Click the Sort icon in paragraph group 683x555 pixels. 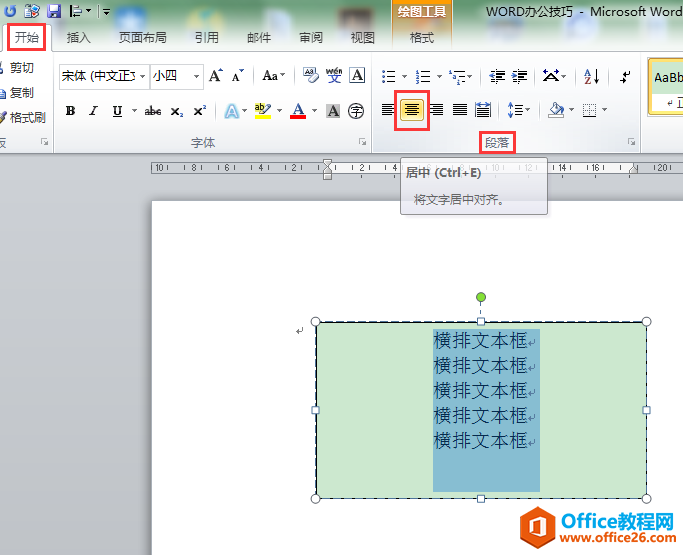[x=591, y=76]
